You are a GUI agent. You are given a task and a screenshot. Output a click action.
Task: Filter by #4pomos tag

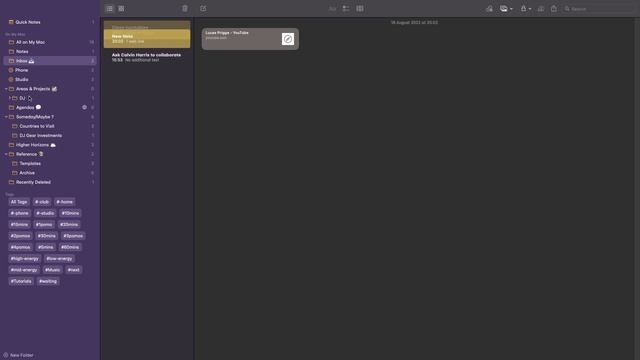click(x=20, y=247)
